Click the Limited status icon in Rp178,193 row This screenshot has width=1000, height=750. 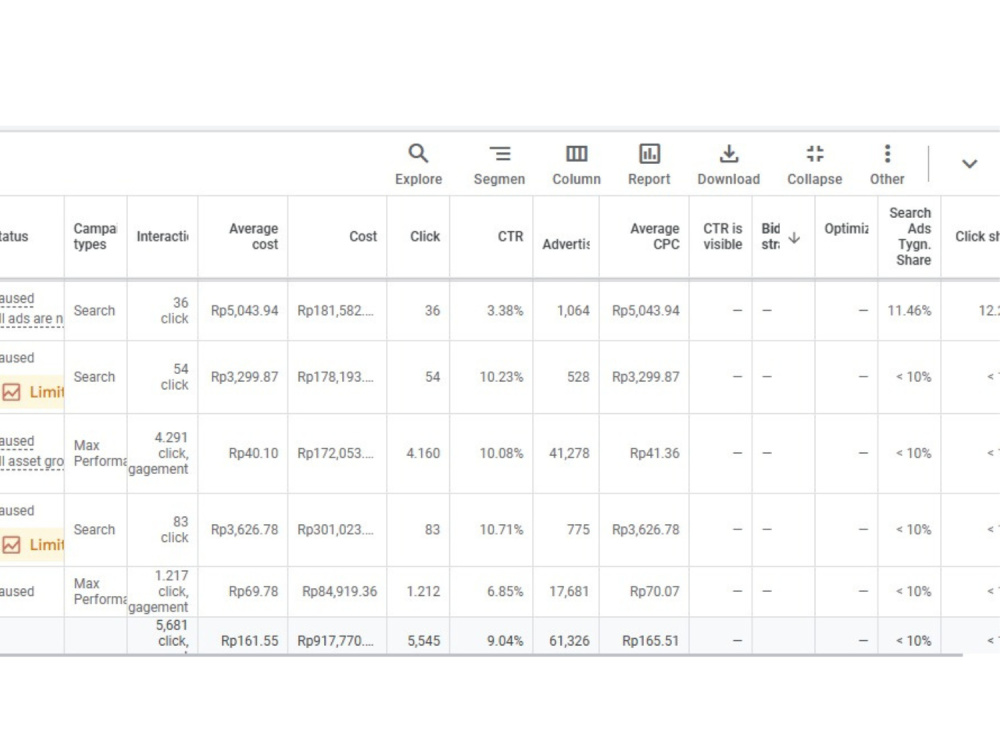pyautogui.click(x=11, y=392)
